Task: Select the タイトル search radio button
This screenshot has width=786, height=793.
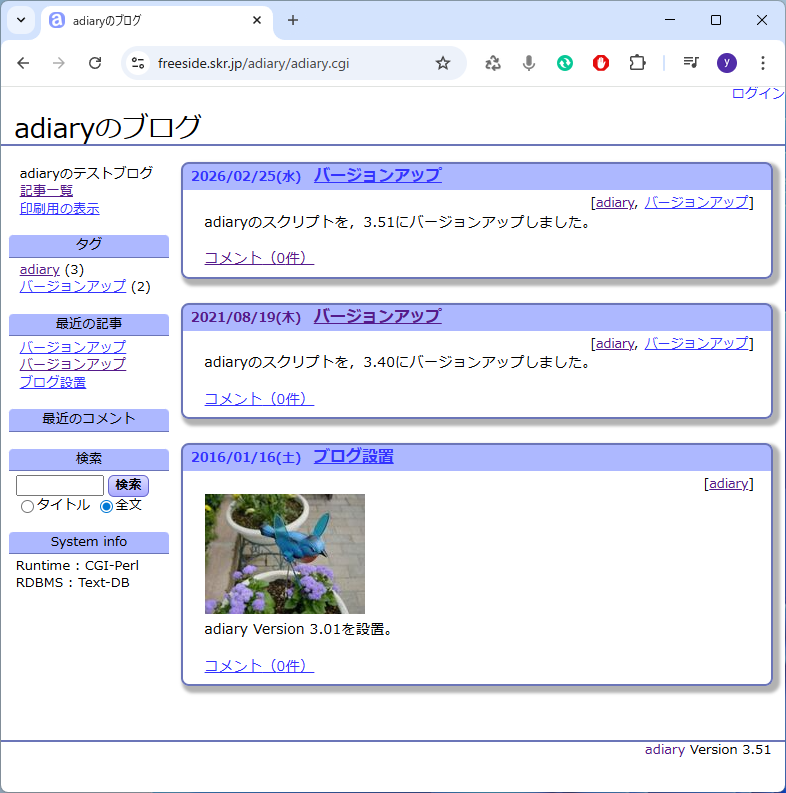Action: pyautogui.click(x=27, y=506)
